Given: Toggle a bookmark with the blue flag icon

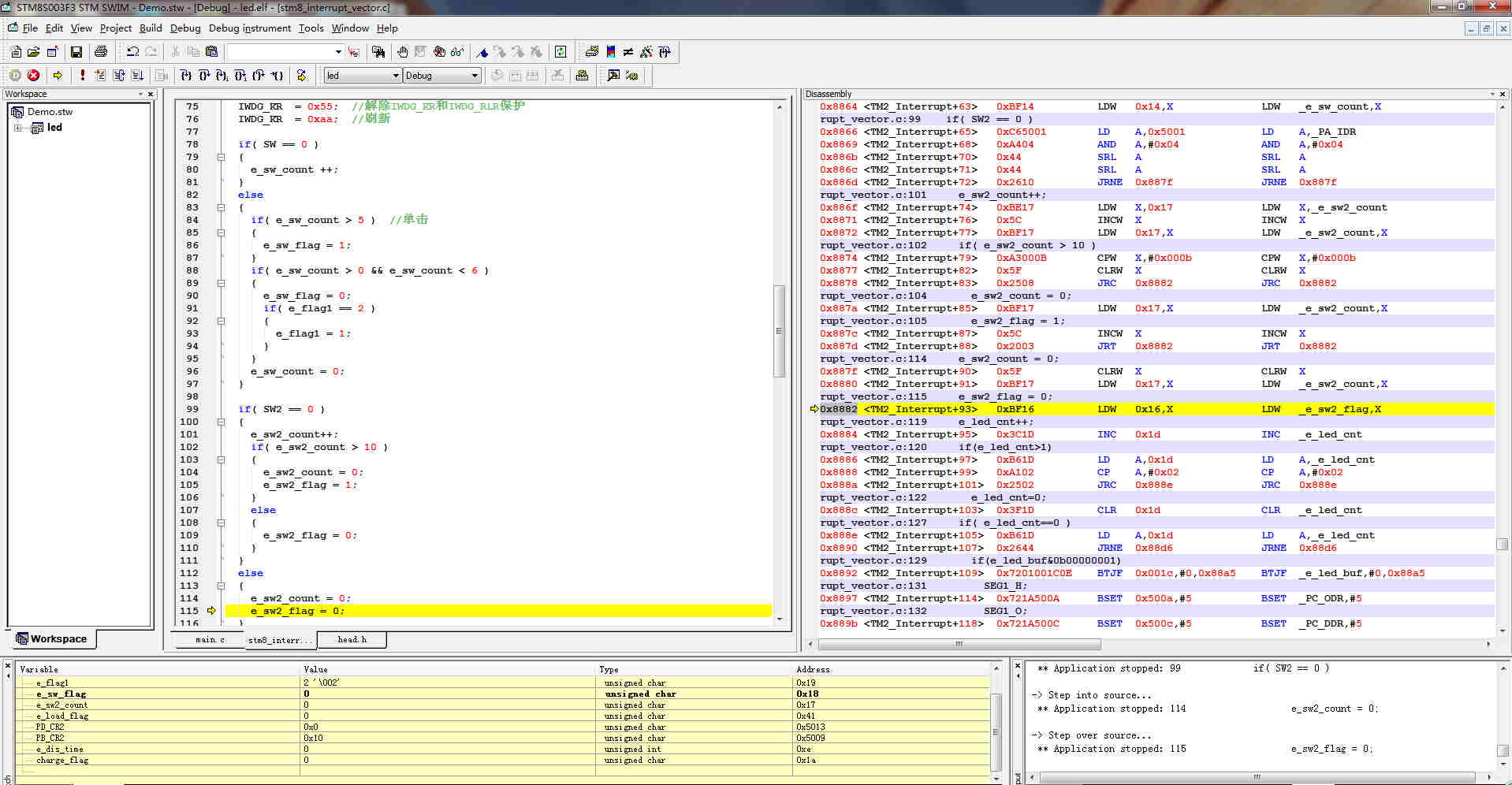Looking at the screenshot, I should click(482, 52).
